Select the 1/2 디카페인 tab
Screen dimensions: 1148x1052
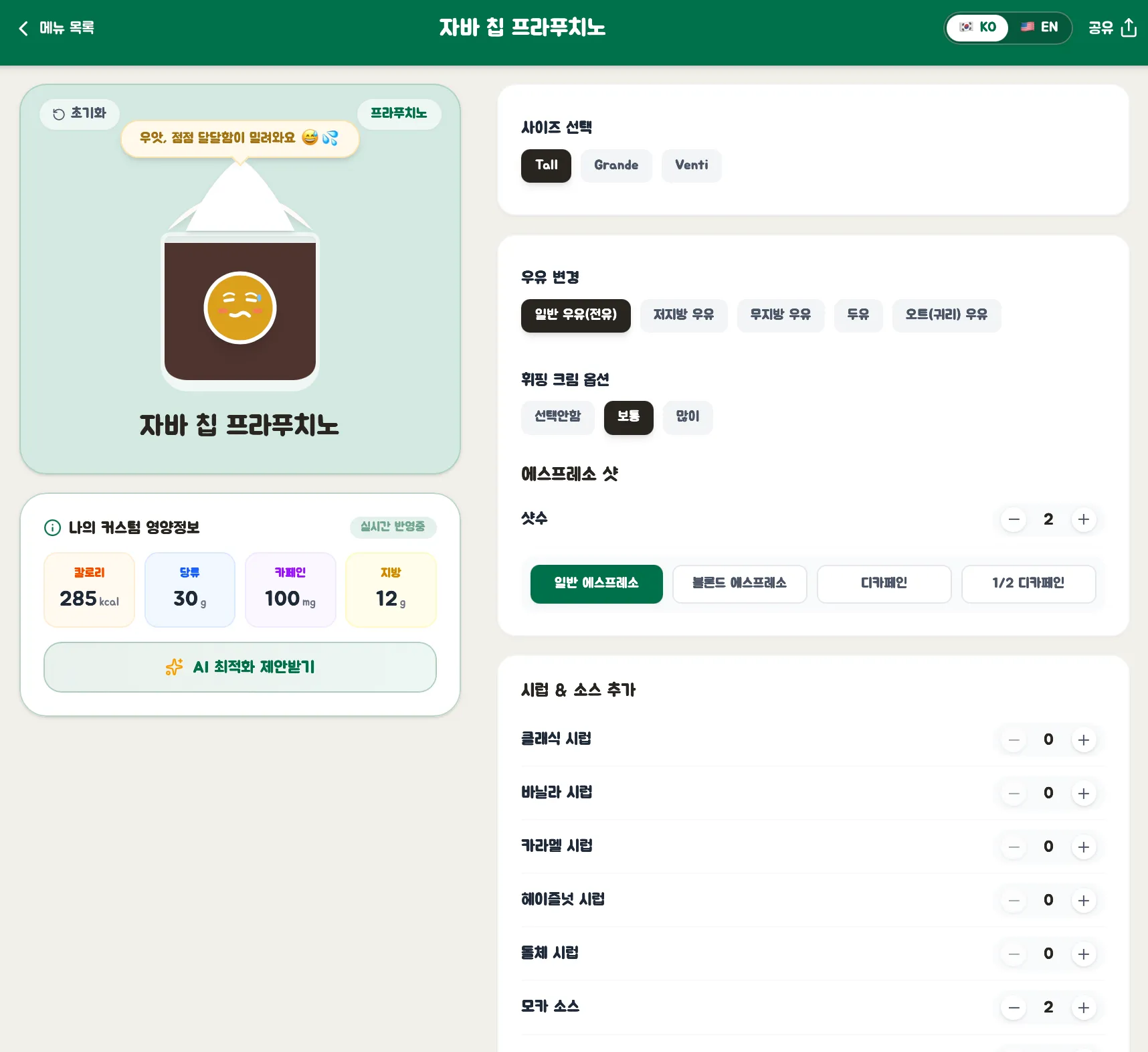coord(1029,584)
